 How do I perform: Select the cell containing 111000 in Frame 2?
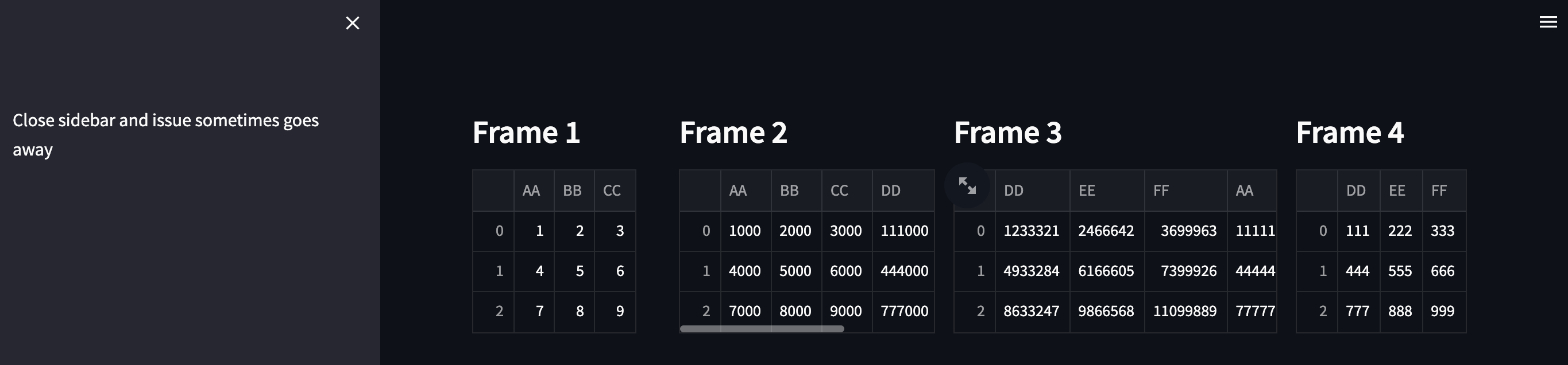pos(903,231)
